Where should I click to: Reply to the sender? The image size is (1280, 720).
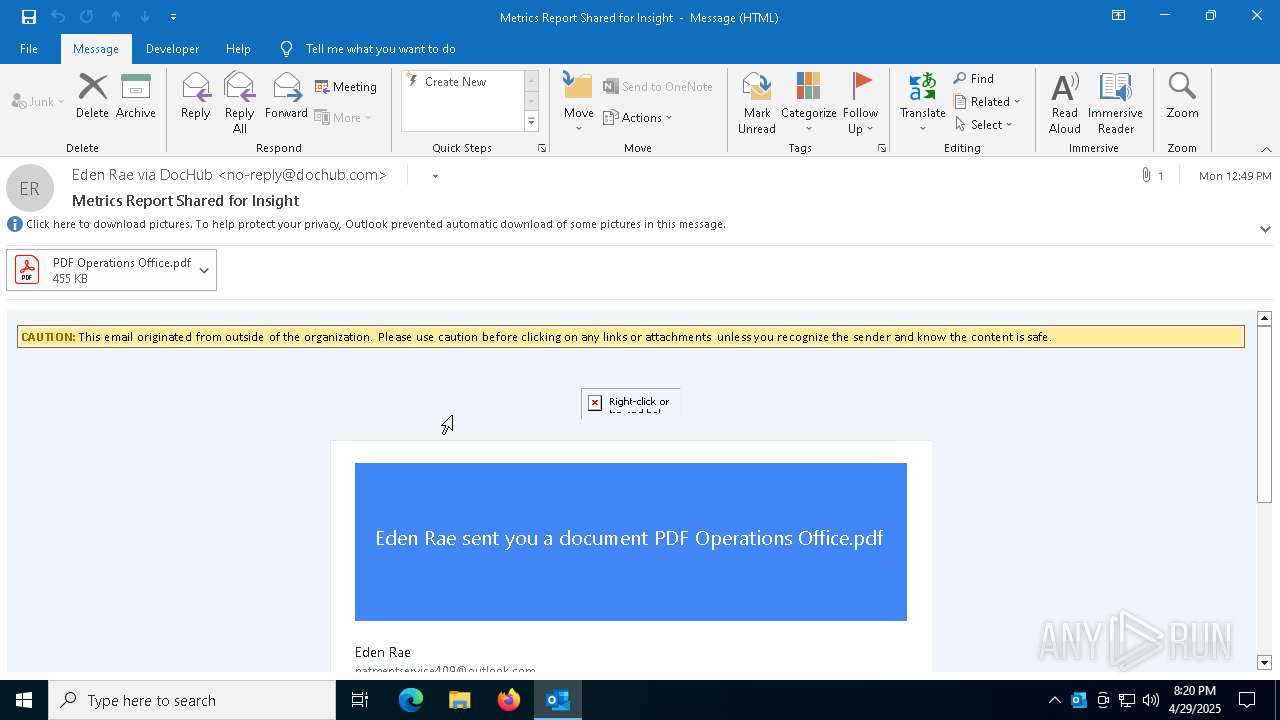196,97
